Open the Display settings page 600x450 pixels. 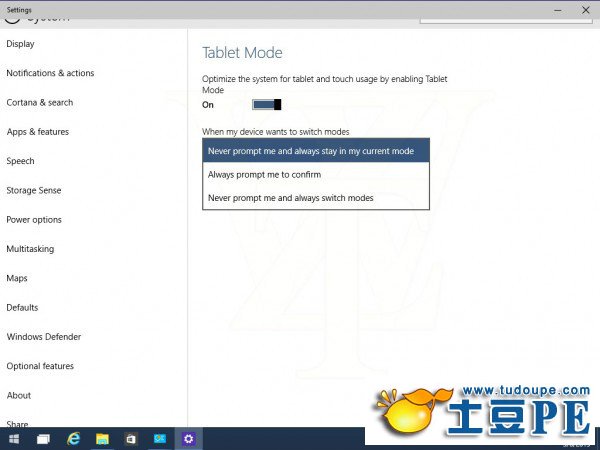point(20,44)
